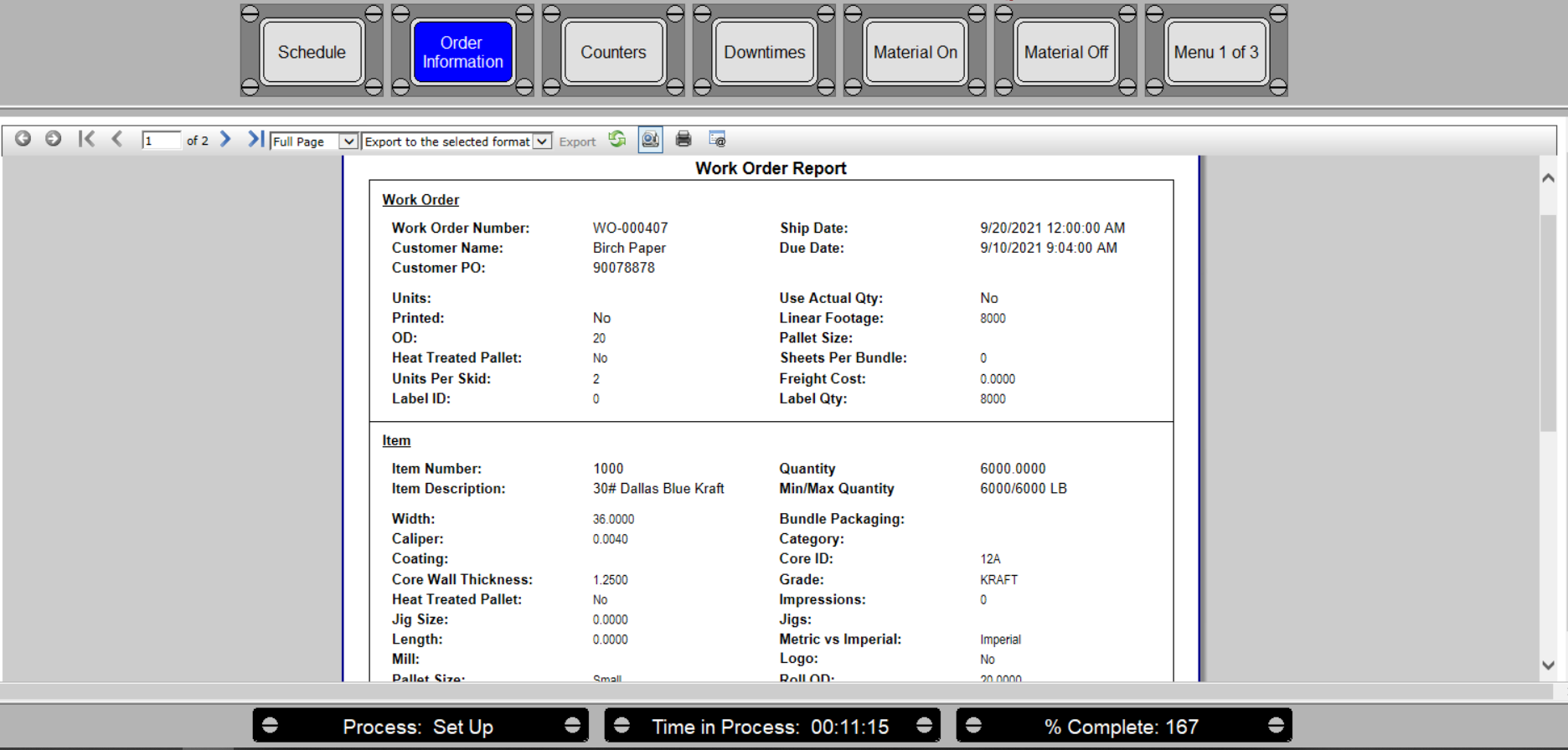Open the Schedule screen
The image size is (1568, 750).
312,52
